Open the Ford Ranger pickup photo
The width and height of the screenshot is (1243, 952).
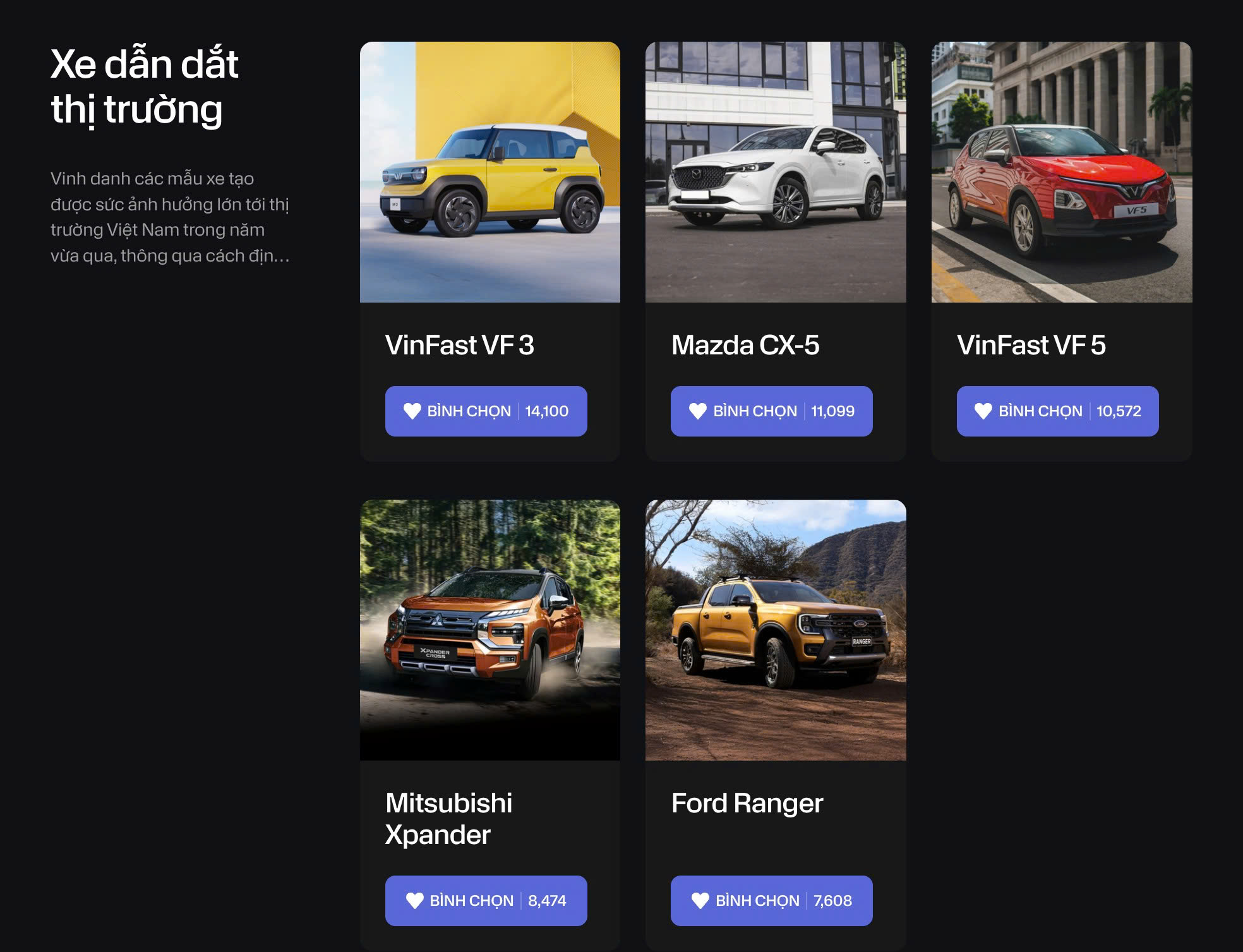(776, 630)
